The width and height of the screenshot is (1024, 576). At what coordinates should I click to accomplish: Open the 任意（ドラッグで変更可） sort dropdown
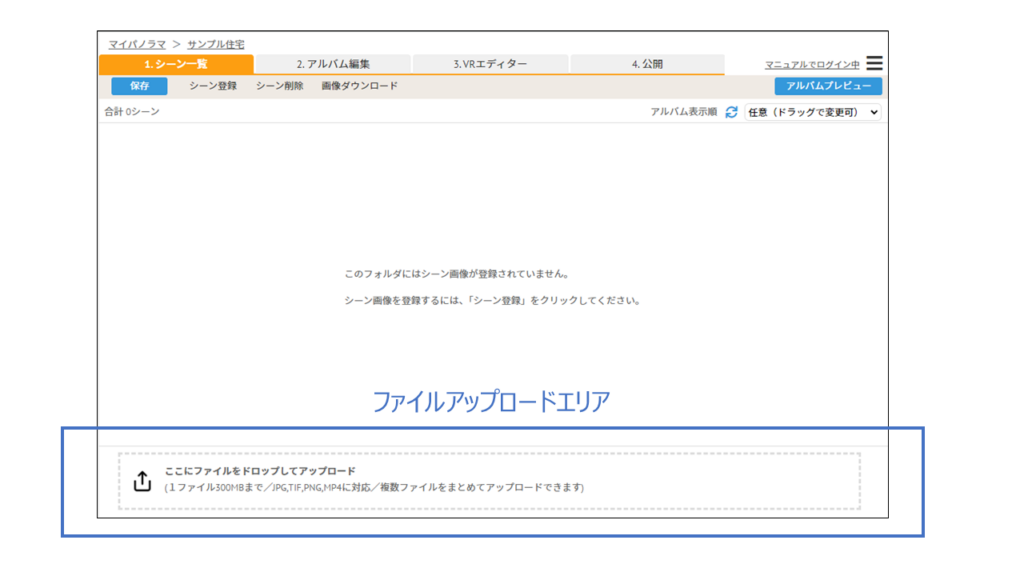(812, 112)
